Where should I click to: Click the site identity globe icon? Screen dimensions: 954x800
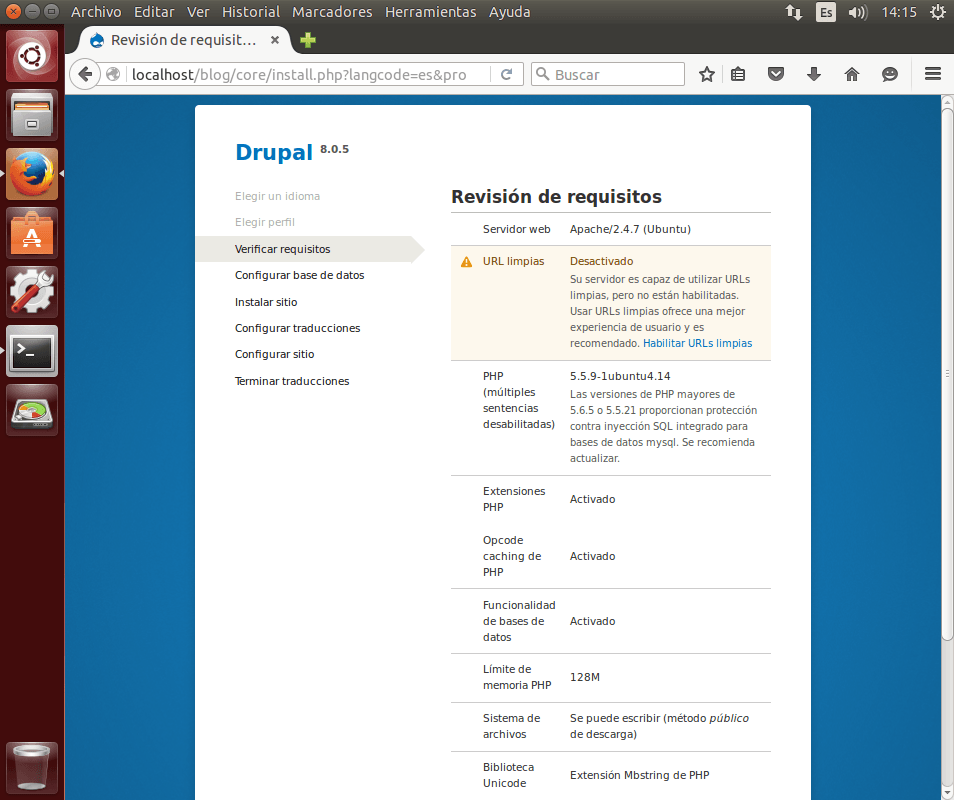tap(113, 74)
